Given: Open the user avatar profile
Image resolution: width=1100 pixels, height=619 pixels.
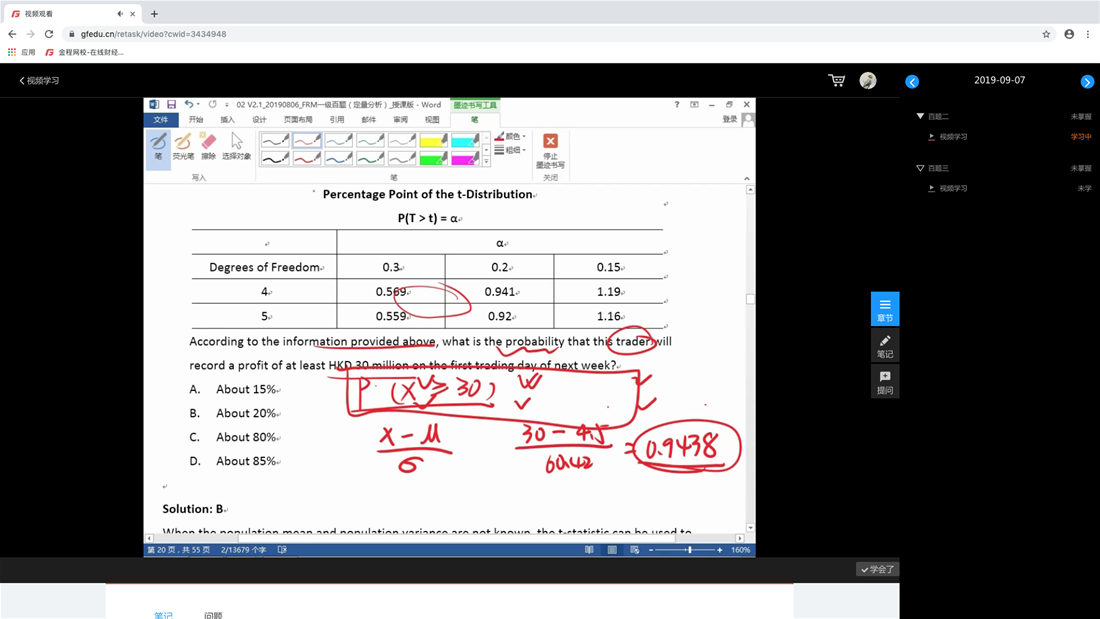Looking at the screenshot, I should [x=868, y=81].
